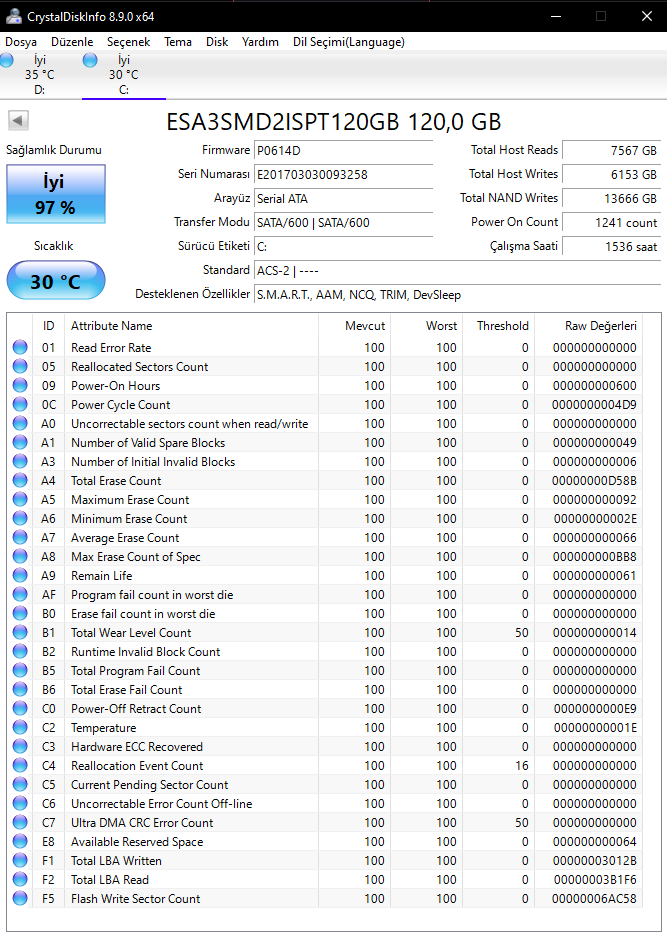Click the status orb for Remain Life
The width and height of the screenshot is (667, 932).
20,575
